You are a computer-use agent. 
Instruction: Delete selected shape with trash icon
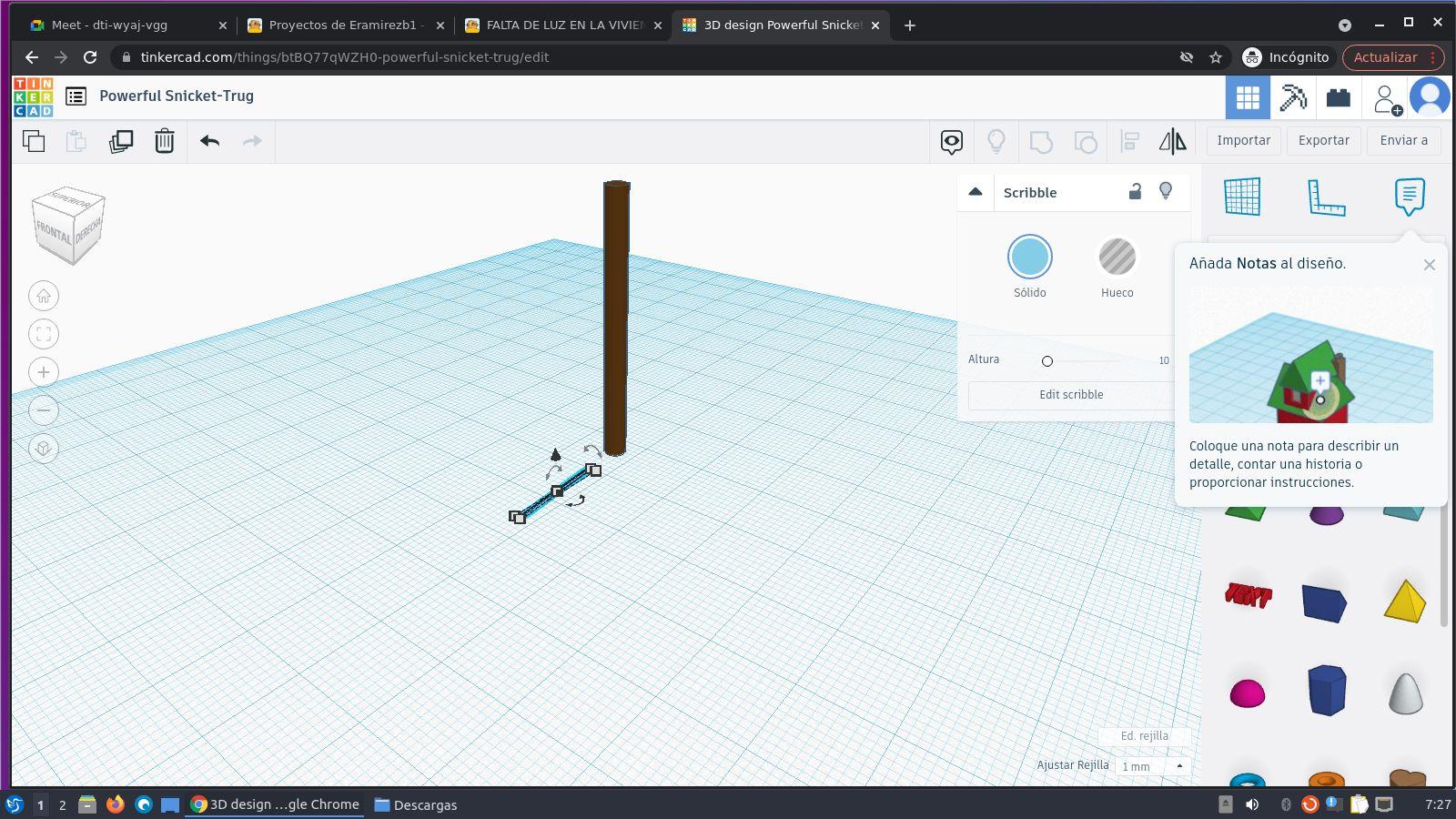click(x=164, y=141)
